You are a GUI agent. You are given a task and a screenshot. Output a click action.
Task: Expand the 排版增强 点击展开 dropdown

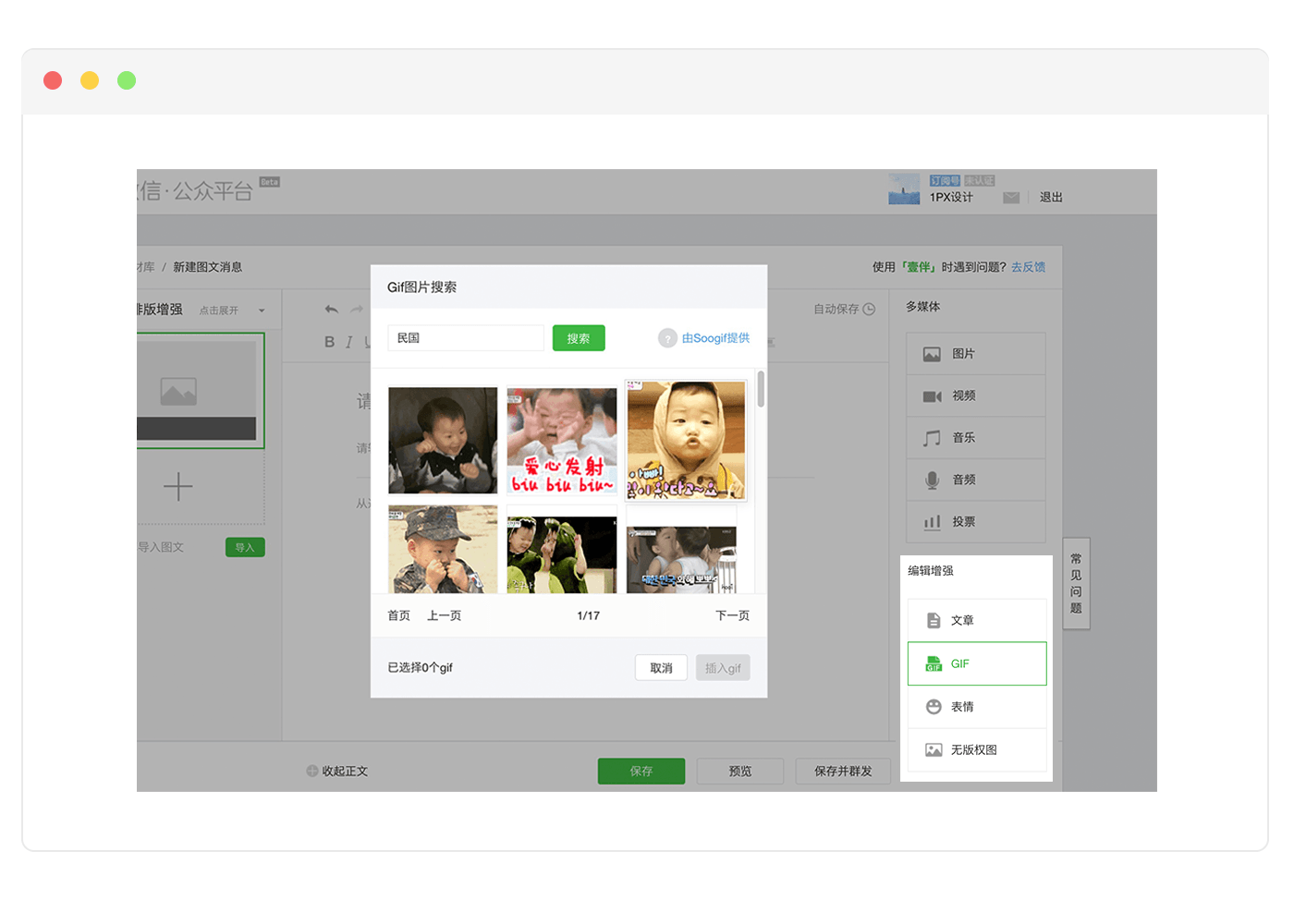click(262, 310)
